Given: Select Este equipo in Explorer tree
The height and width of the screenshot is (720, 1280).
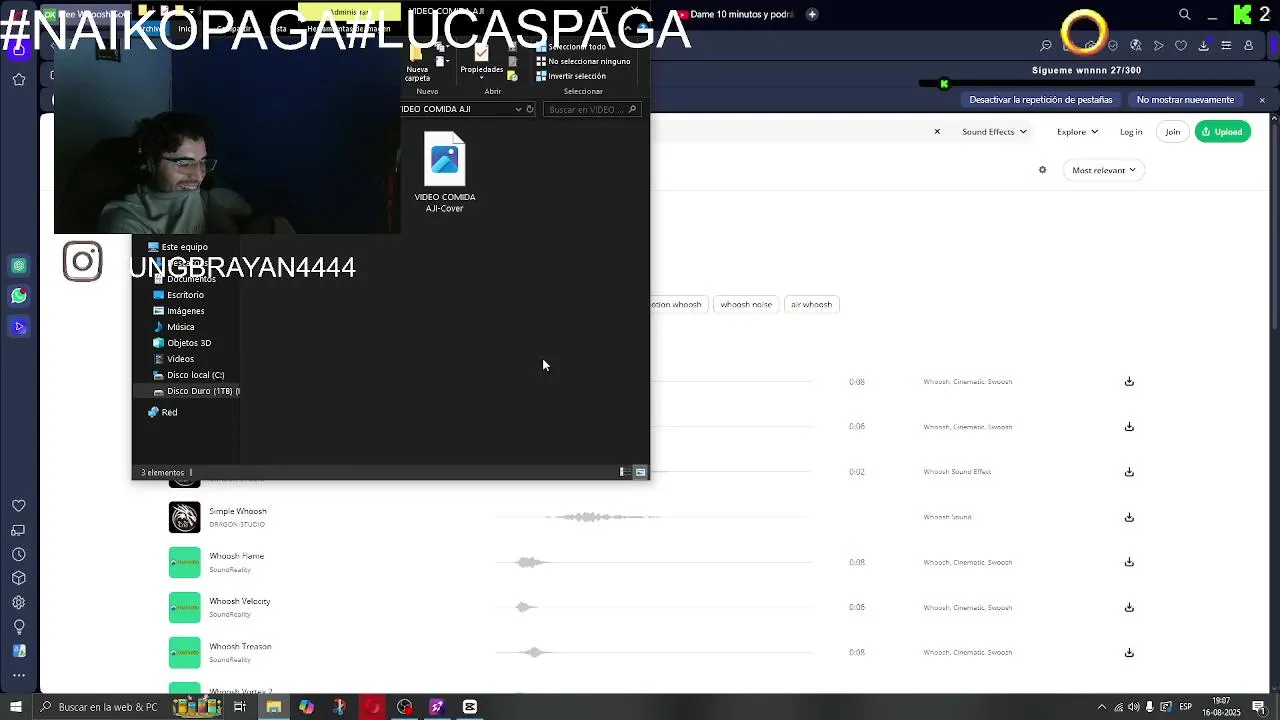Looking at the screenshot, I should point(178,247).
